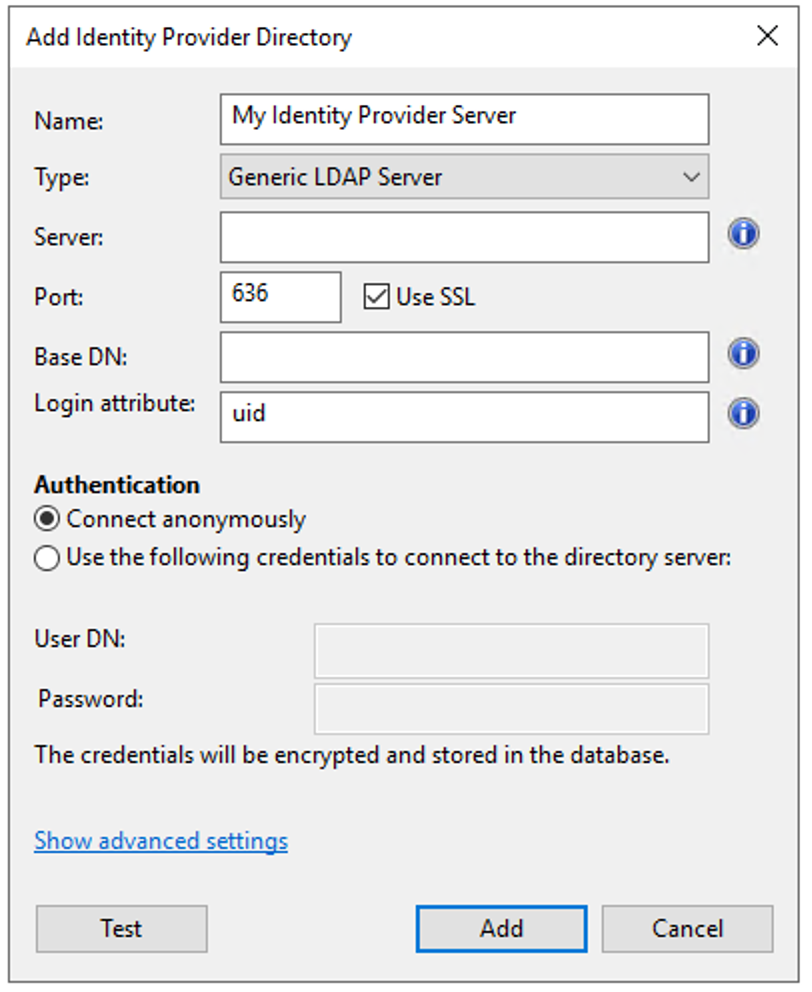Screen dimensions: 812x992
Task: Click inside the Name text field
Action: 465,119
